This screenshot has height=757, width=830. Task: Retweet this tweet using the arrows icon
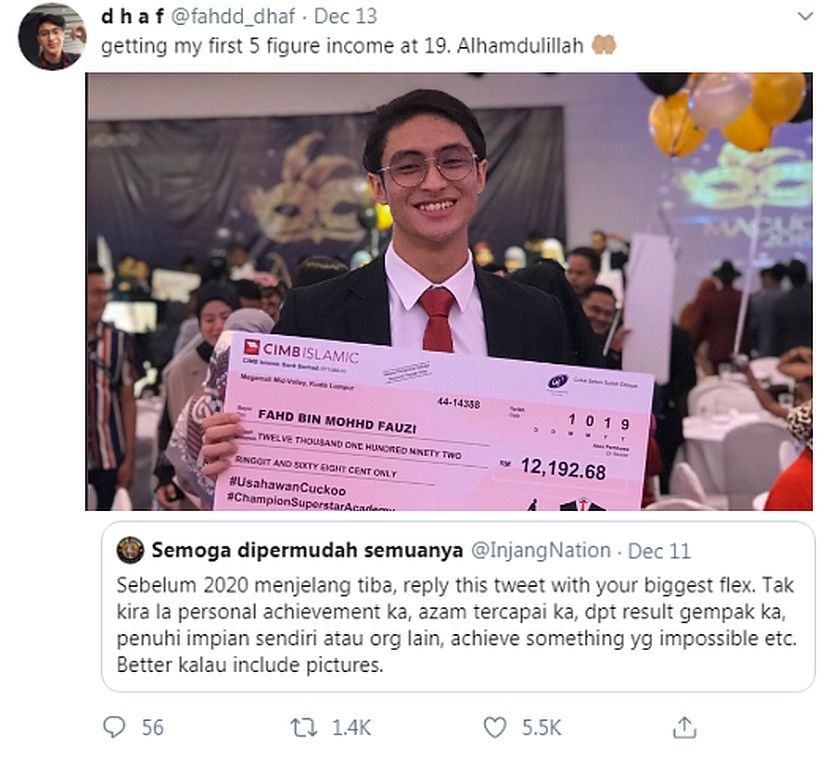(x=303, y=727)
